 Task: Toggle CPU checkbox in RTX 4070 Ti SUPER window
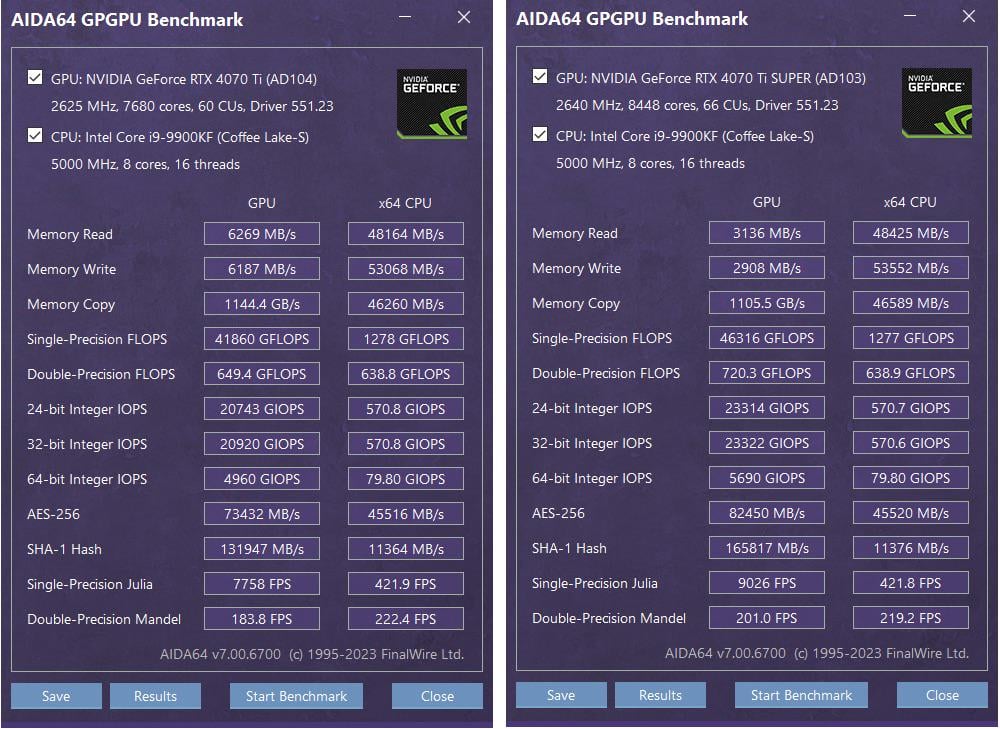click(x=540, y=134)
